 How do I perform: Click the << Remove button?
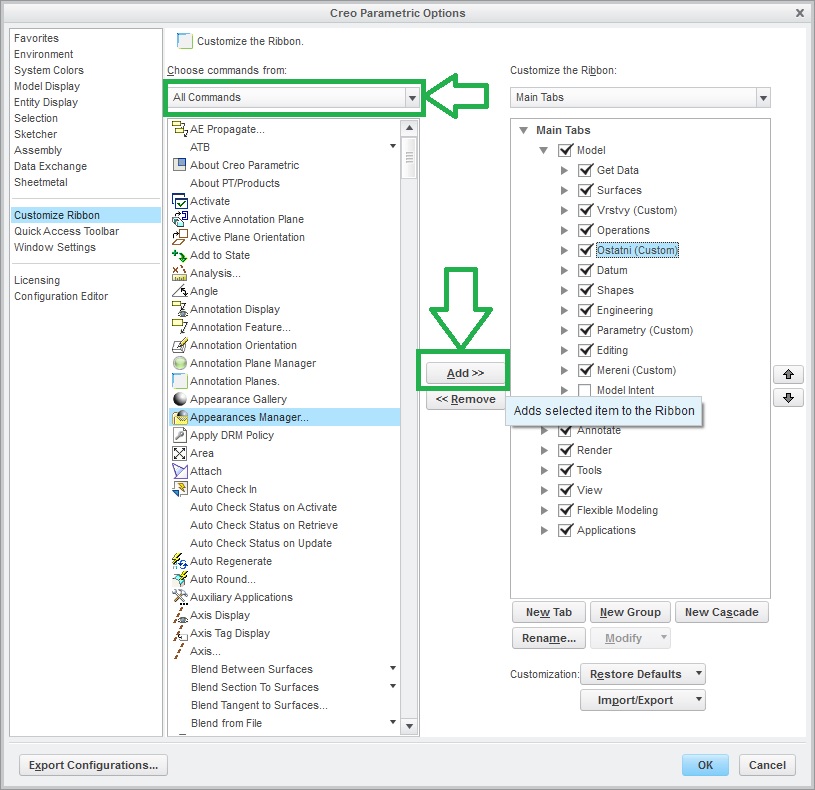click(465, 399)
